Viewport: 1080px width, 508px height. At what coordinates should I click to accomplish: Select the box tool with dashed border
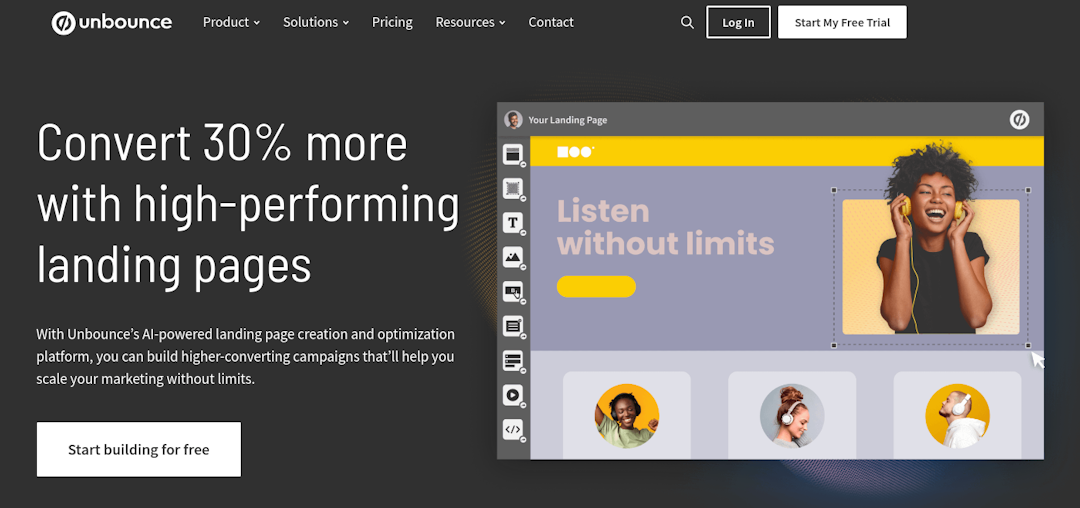coord(512,189)
